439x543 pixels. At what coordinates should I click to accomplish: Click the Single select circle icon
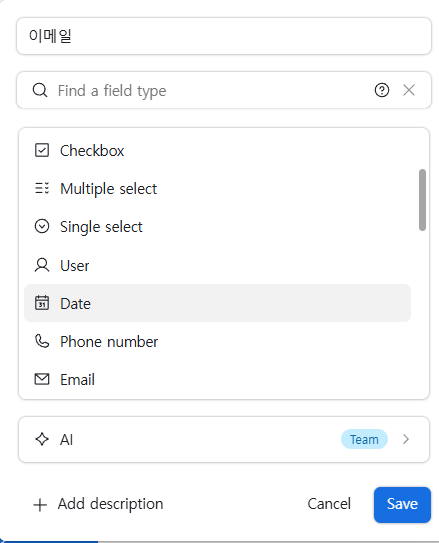42,226
